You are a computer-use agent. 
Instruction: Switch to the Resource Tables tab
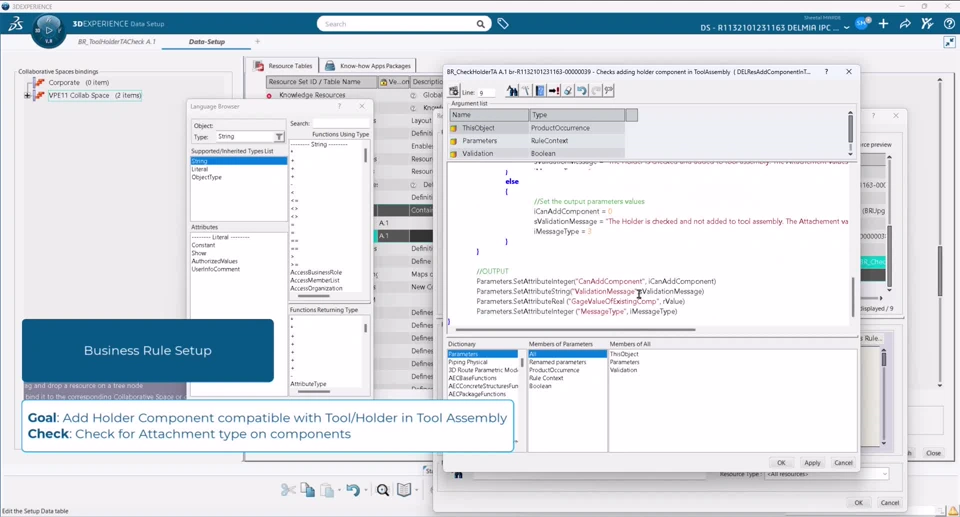284,66
